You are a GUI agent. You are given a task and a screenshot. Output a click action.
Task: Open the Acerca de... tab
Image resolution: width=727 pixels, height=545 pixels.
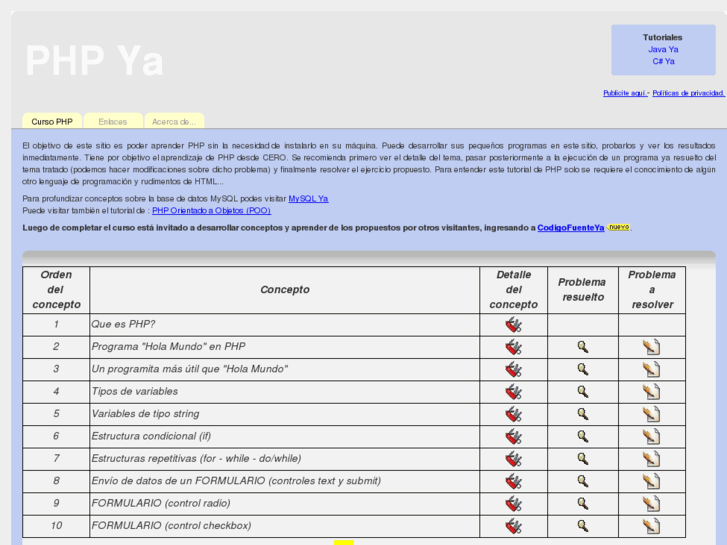[174, 122]
